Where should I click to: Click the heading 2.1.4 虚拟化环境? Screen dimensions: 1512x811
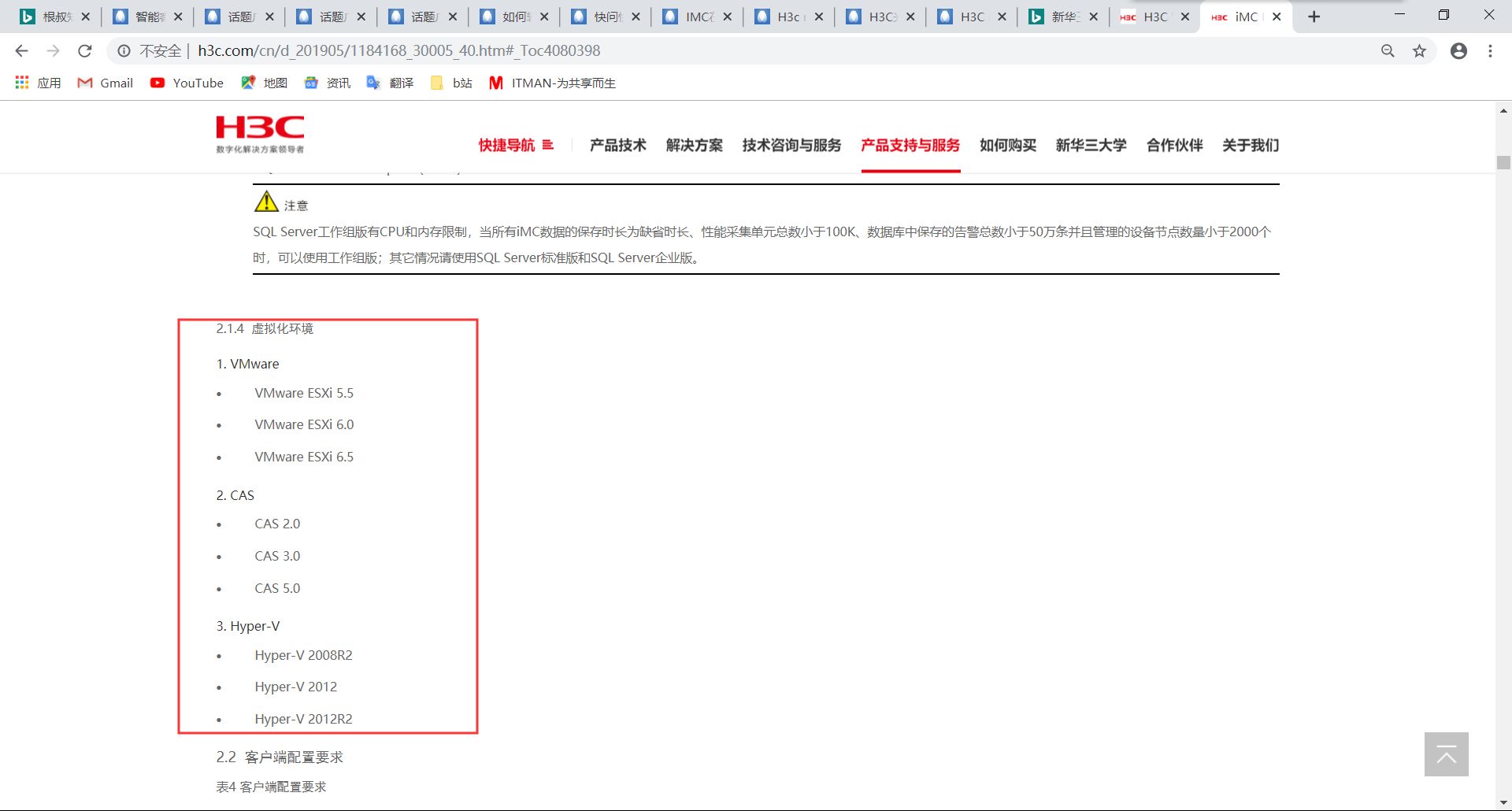point(265,328)
